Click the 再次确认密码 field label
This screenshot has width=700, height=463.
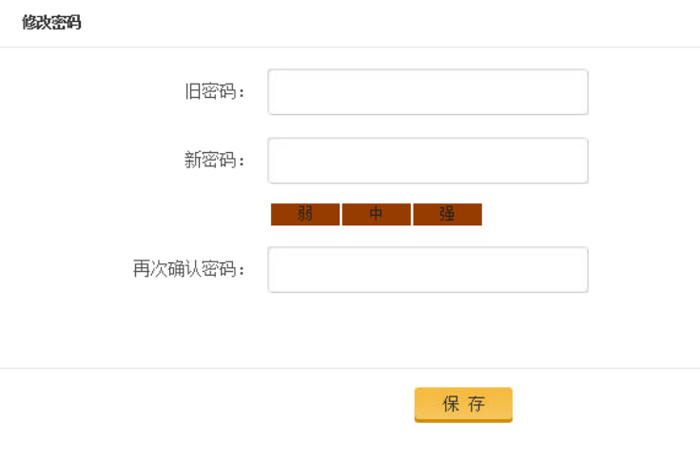[189, 270]
